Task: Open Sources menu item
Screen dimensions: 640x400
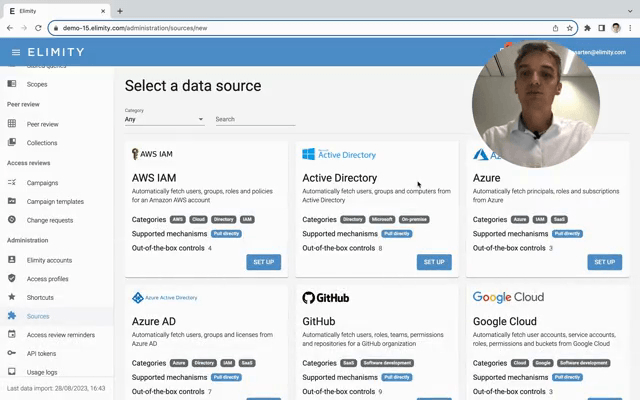Action: 38,316
